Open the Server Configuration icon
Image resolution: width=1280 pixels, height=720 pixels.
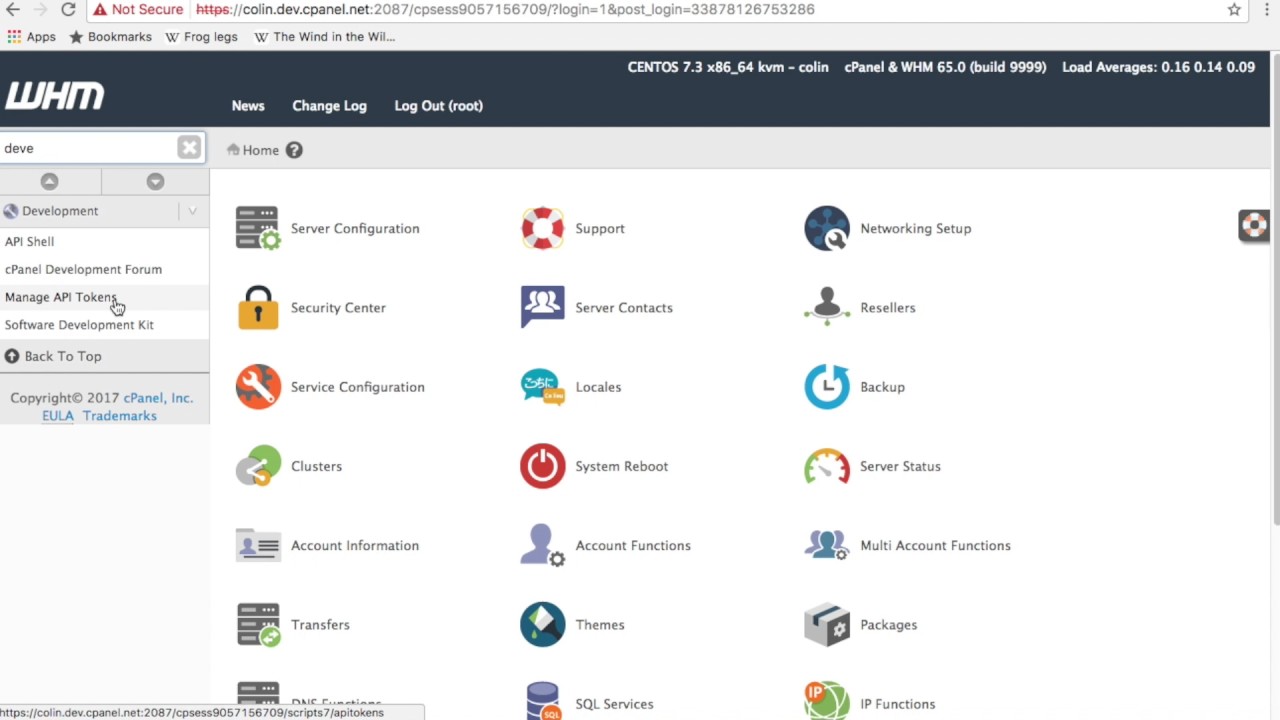(x=258, y=228)
